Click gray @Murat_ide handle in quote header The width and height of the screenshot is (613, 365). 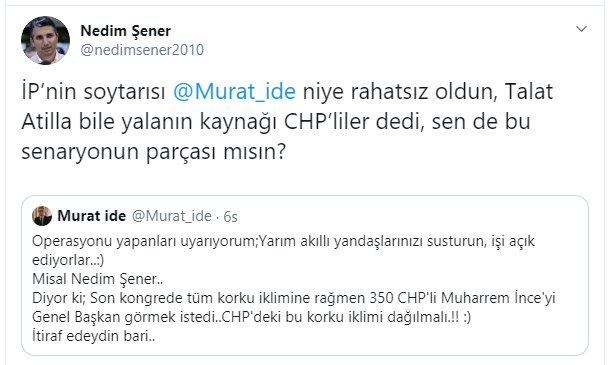point(172,216)
